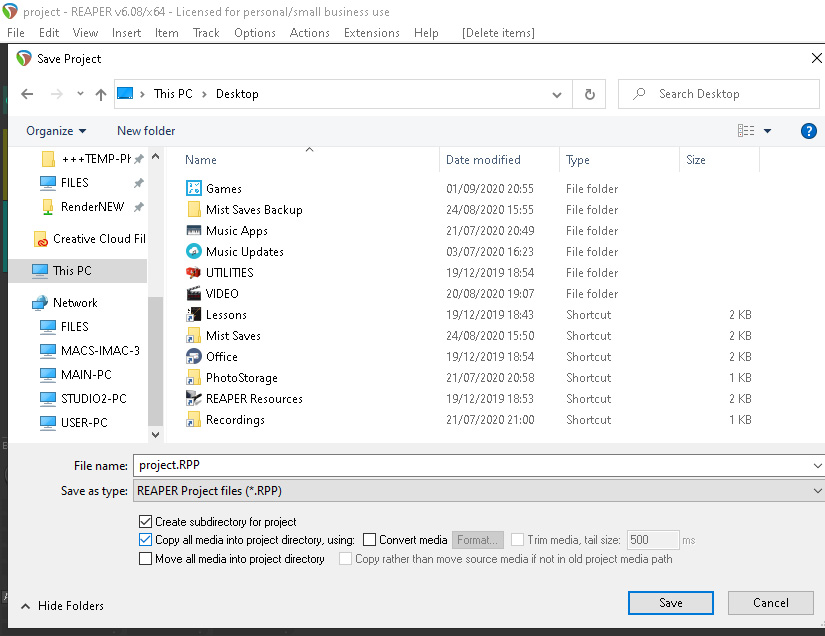Screen dimensions: 825x636
Task: Click the REAPER Resources shortcut icon
Action: 194,399
